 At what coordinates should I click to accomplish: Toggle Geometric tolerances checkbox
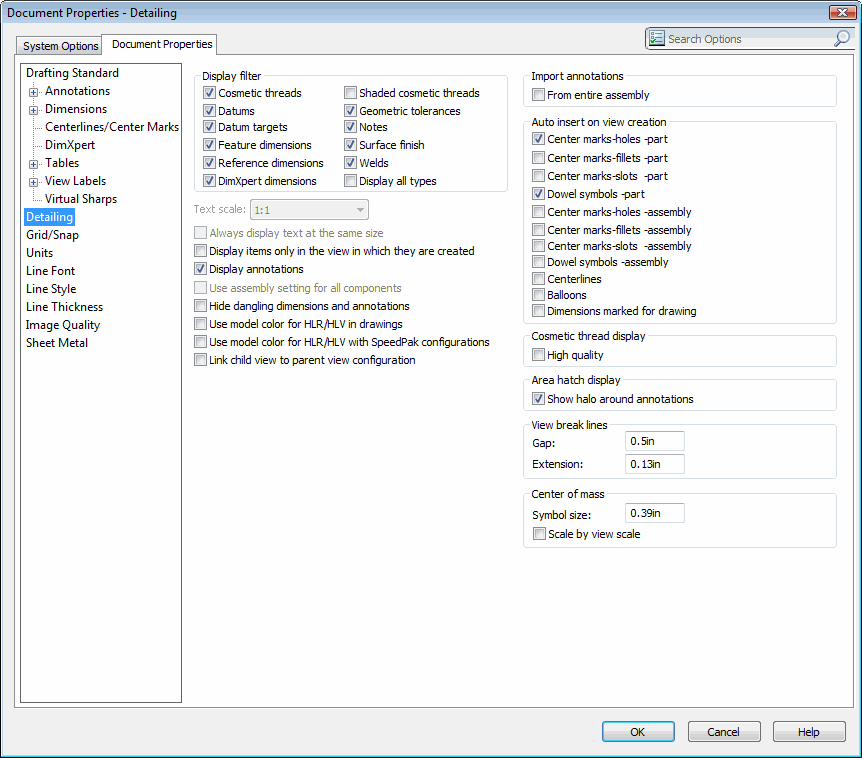pyautogui.click(x=350, y=111)
